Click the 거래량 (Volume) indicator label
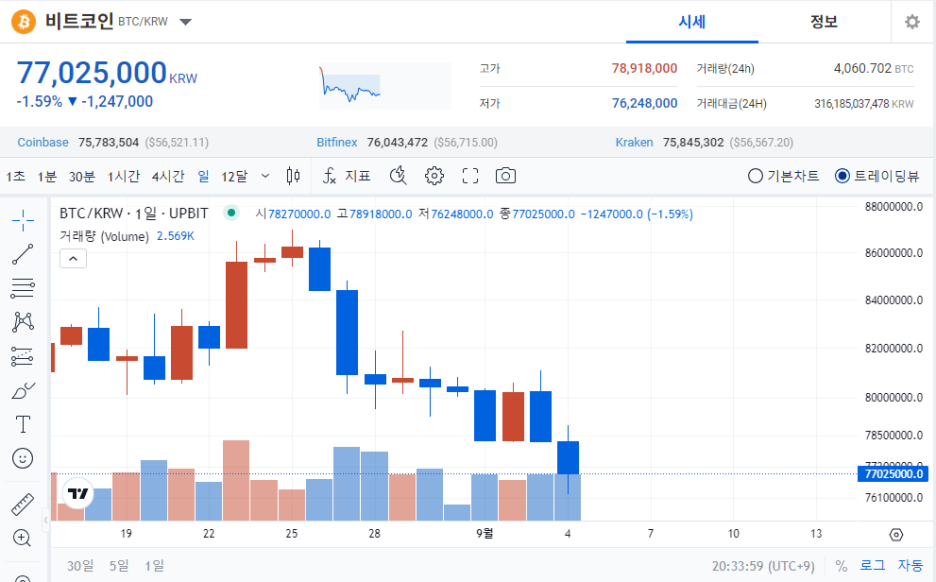The image size is (936, 582). (x=104, y=236)
